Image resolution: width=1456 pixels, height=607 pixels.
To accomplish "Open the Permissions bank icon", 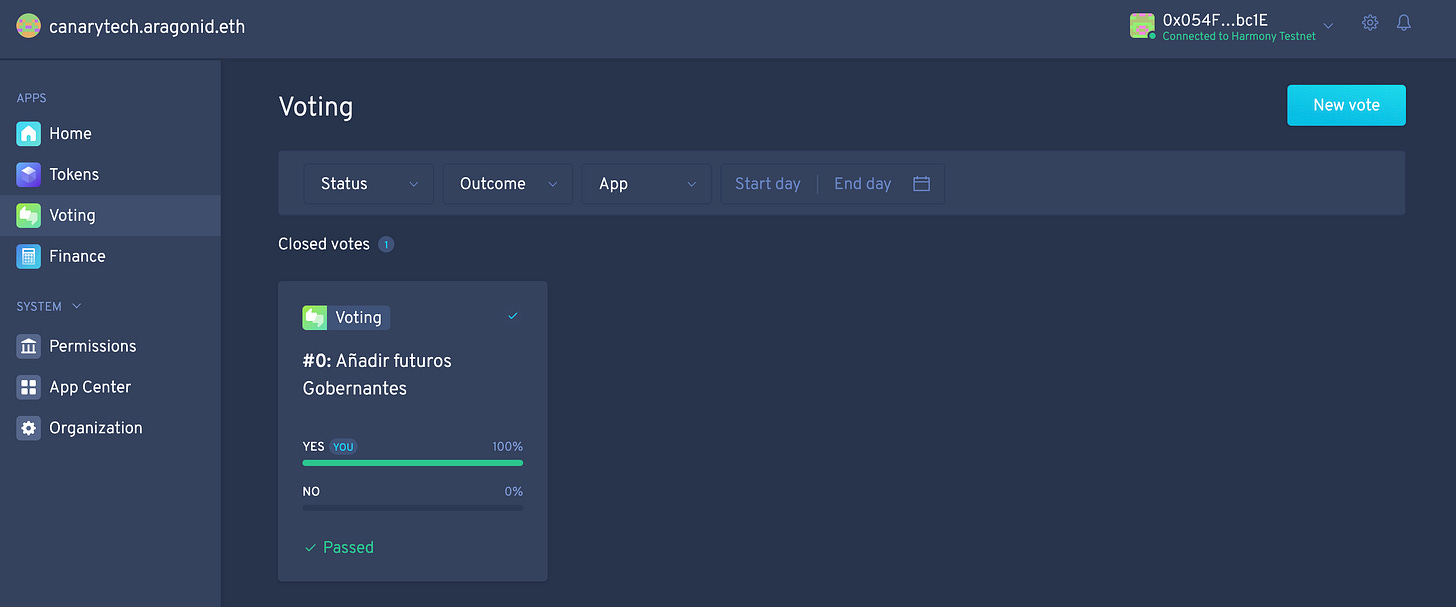I will tap(29, 346).
